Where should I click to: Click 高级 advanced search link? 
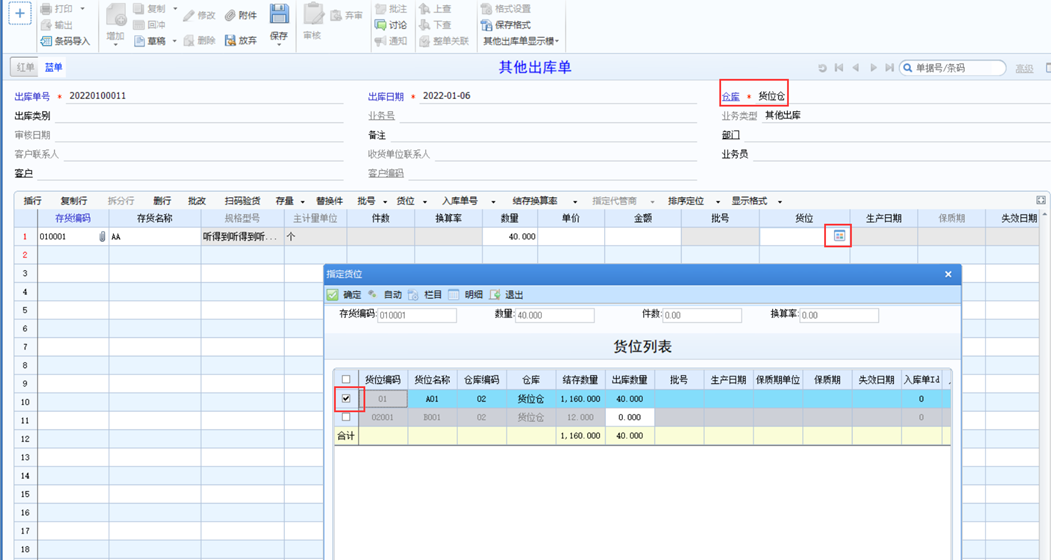click(1024, 68)
